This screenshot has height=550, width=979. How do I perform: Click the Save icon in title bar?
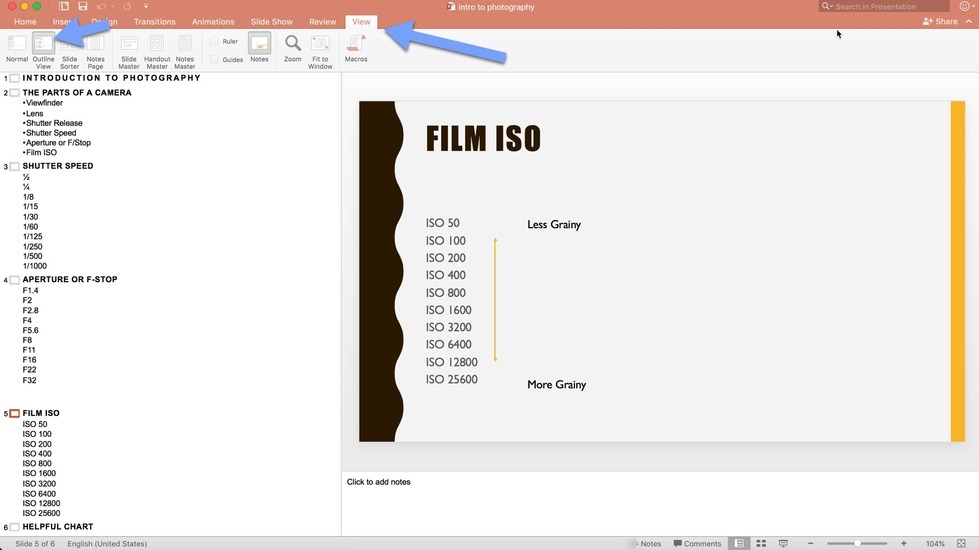coord(83,7)
